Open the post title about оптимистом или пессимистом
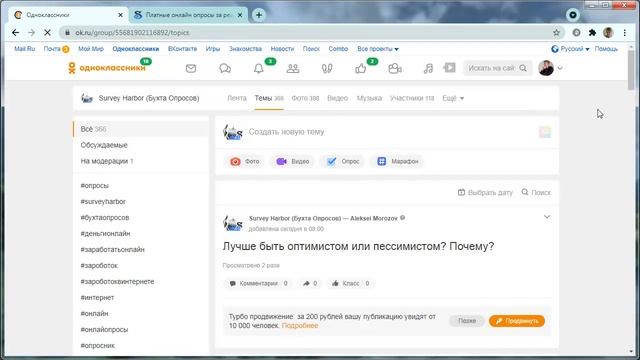 [x=358, y=247]
